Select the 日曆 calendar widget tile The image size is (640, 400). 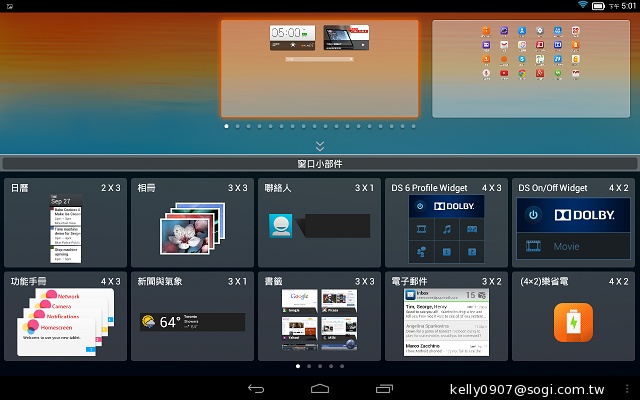[65, 223]
